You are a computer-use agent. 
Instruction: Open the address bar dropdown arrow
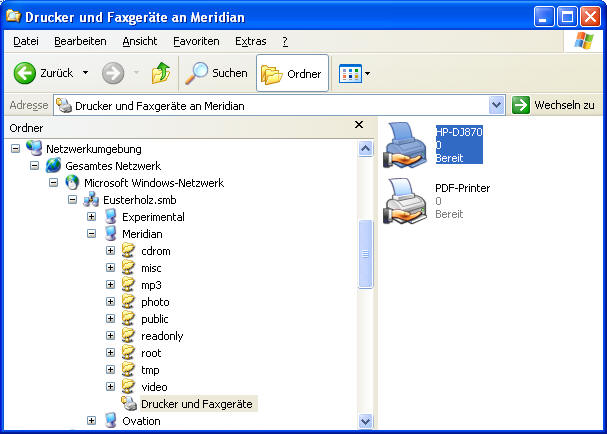tap(497, 105)
